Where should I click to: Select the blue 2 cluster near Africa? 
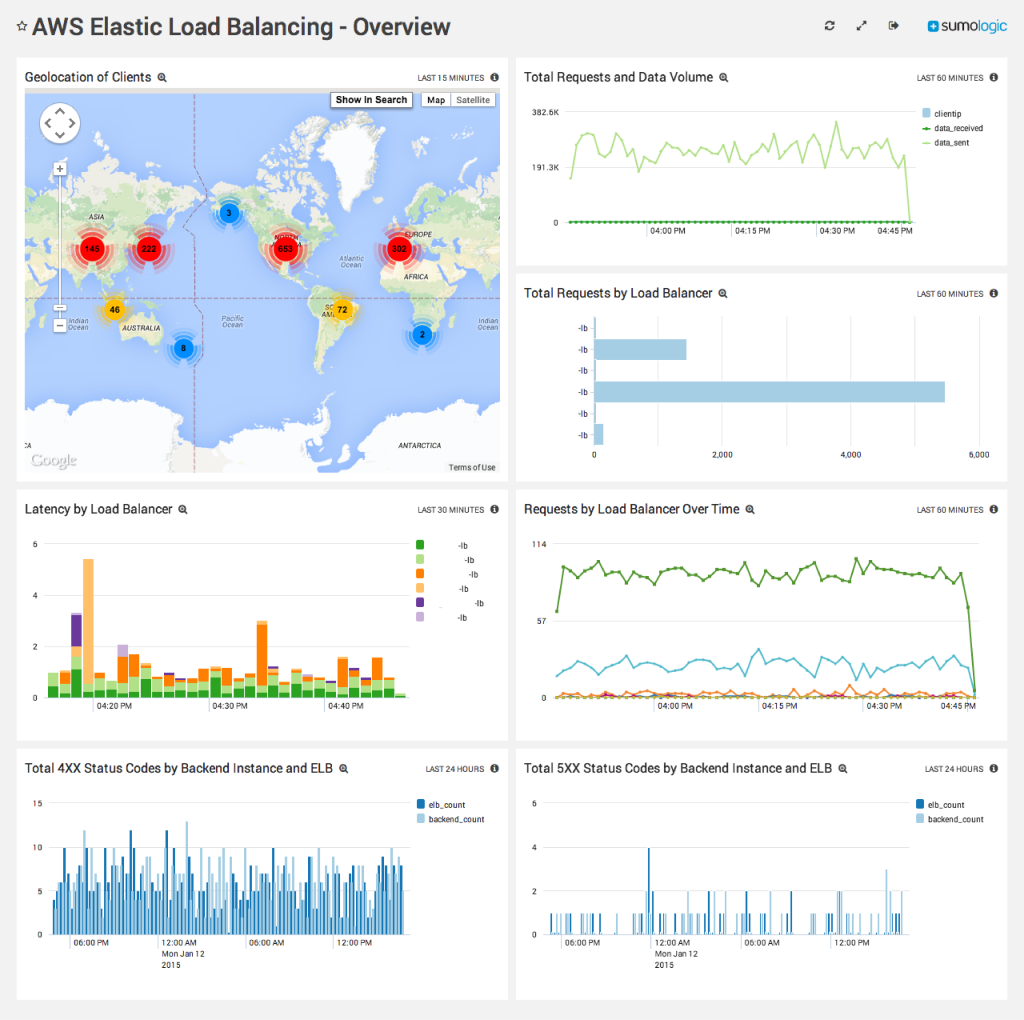423,335
